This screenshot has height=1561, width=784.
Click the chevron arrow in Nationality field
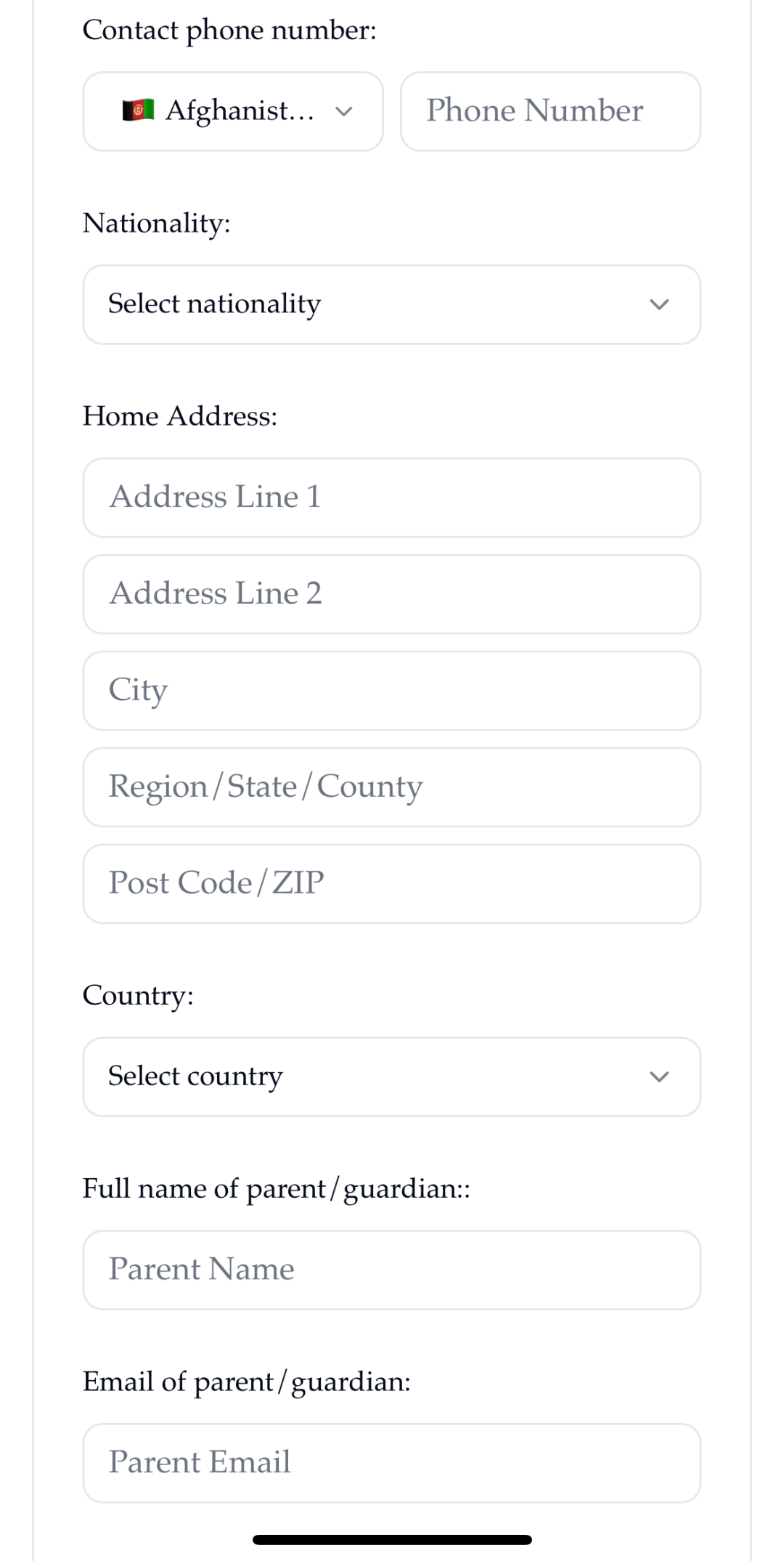click(658, 304)
